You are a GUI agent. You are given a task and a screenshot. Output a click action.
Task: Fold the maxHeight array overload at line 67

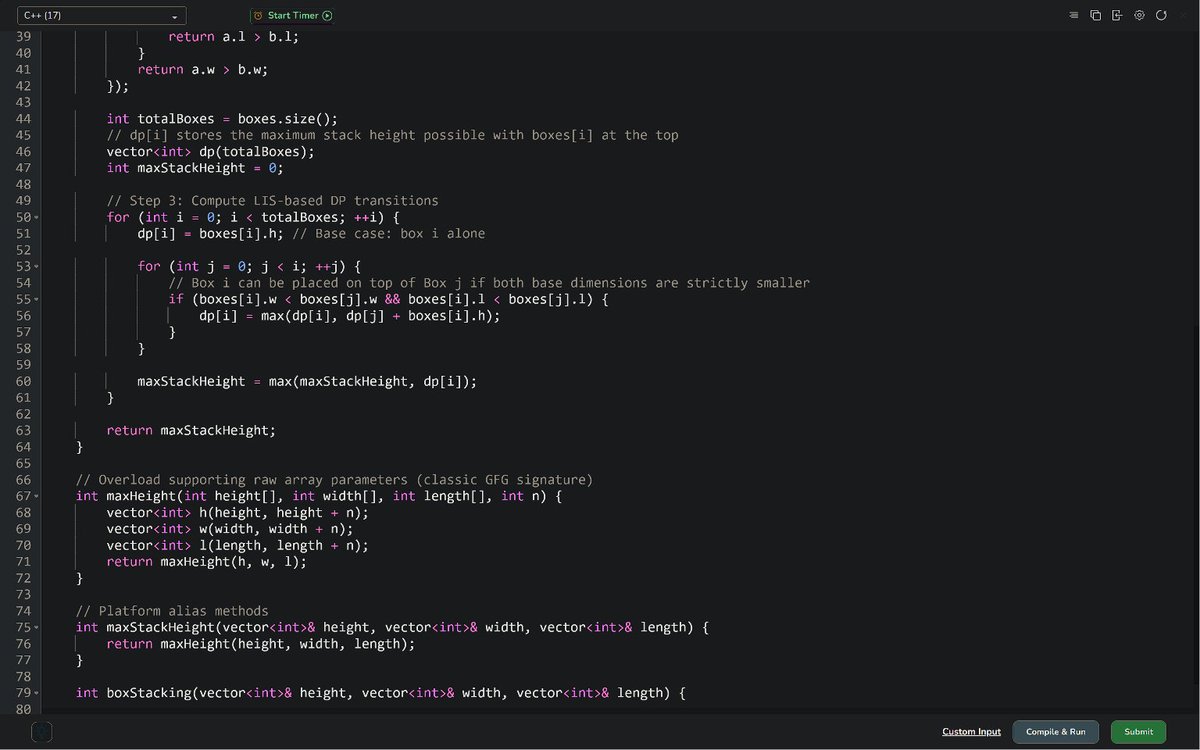click(36, 496)
